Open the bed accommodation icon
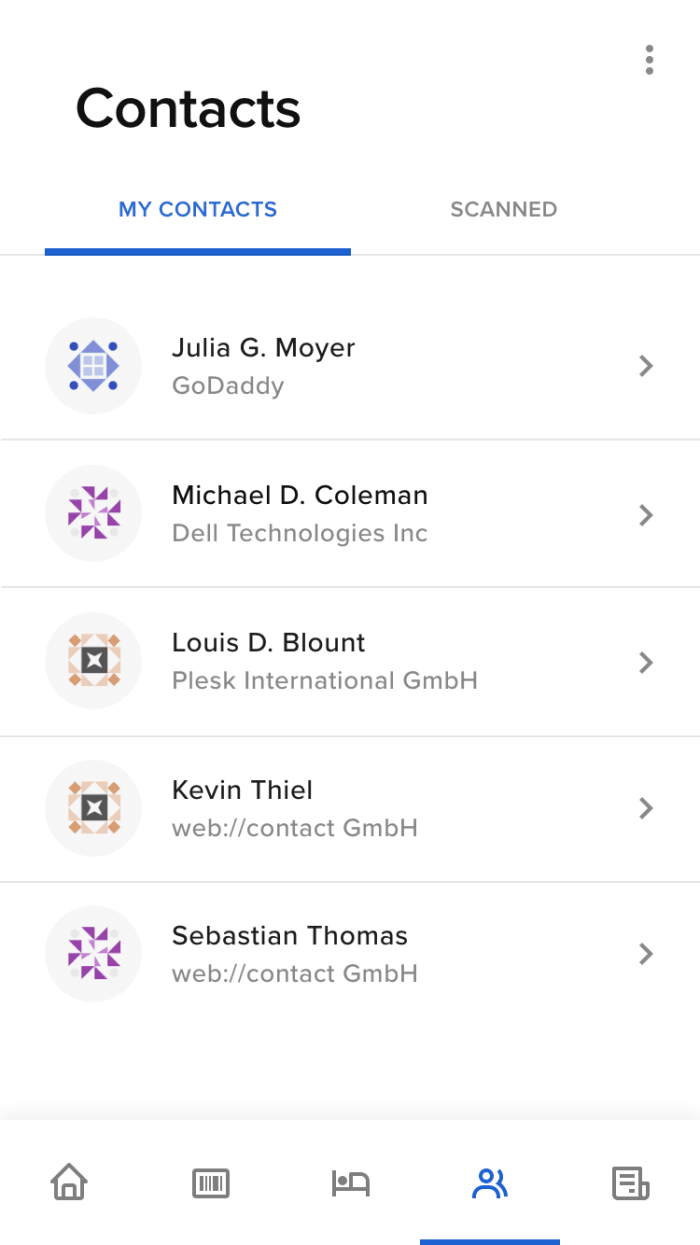Image resolution: width=700 pixels, height=1245 pixels. (x=351, y=1184)
